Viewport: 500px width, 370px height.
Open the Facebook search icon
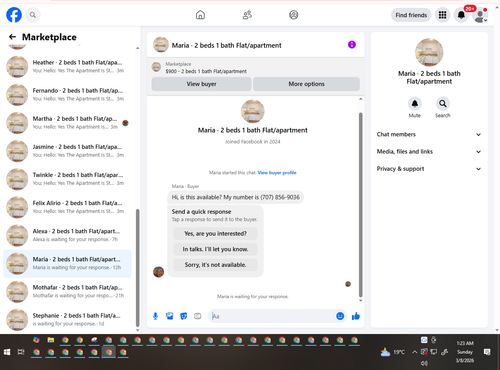[33, 15]
